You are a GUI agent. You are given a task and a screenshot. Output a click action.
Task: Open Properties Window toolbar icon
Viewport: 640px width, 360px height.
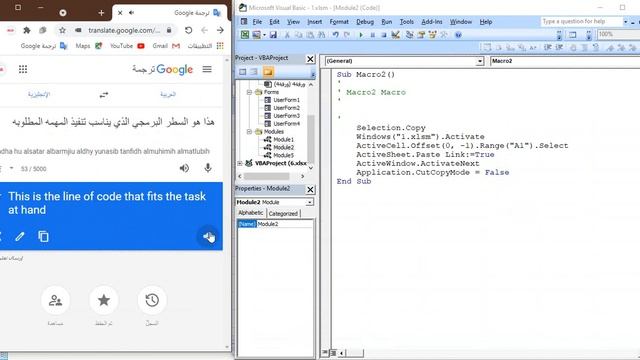(421, 35)
